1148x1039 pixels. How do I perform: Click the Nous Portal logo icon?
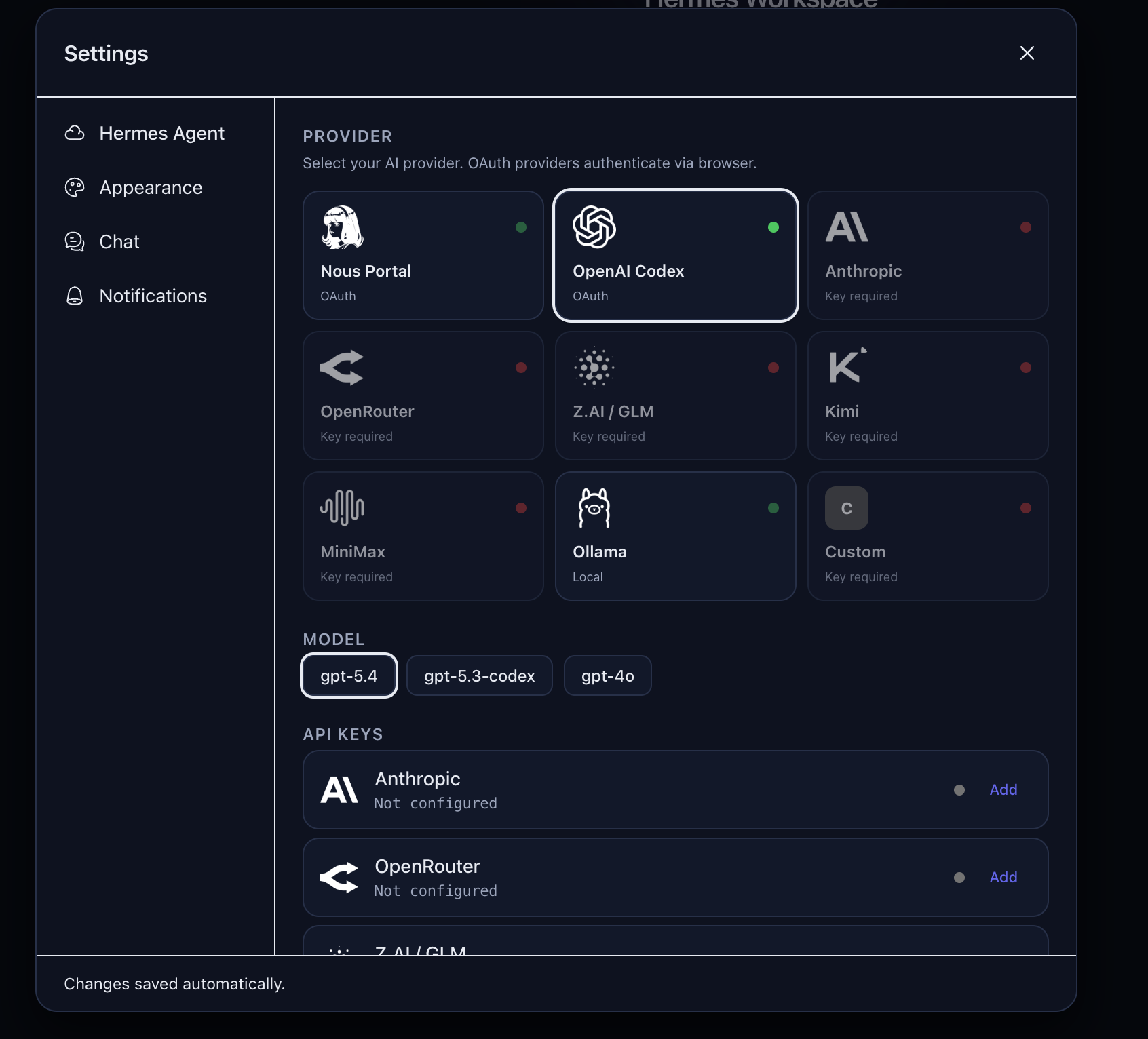click(342, 227)
